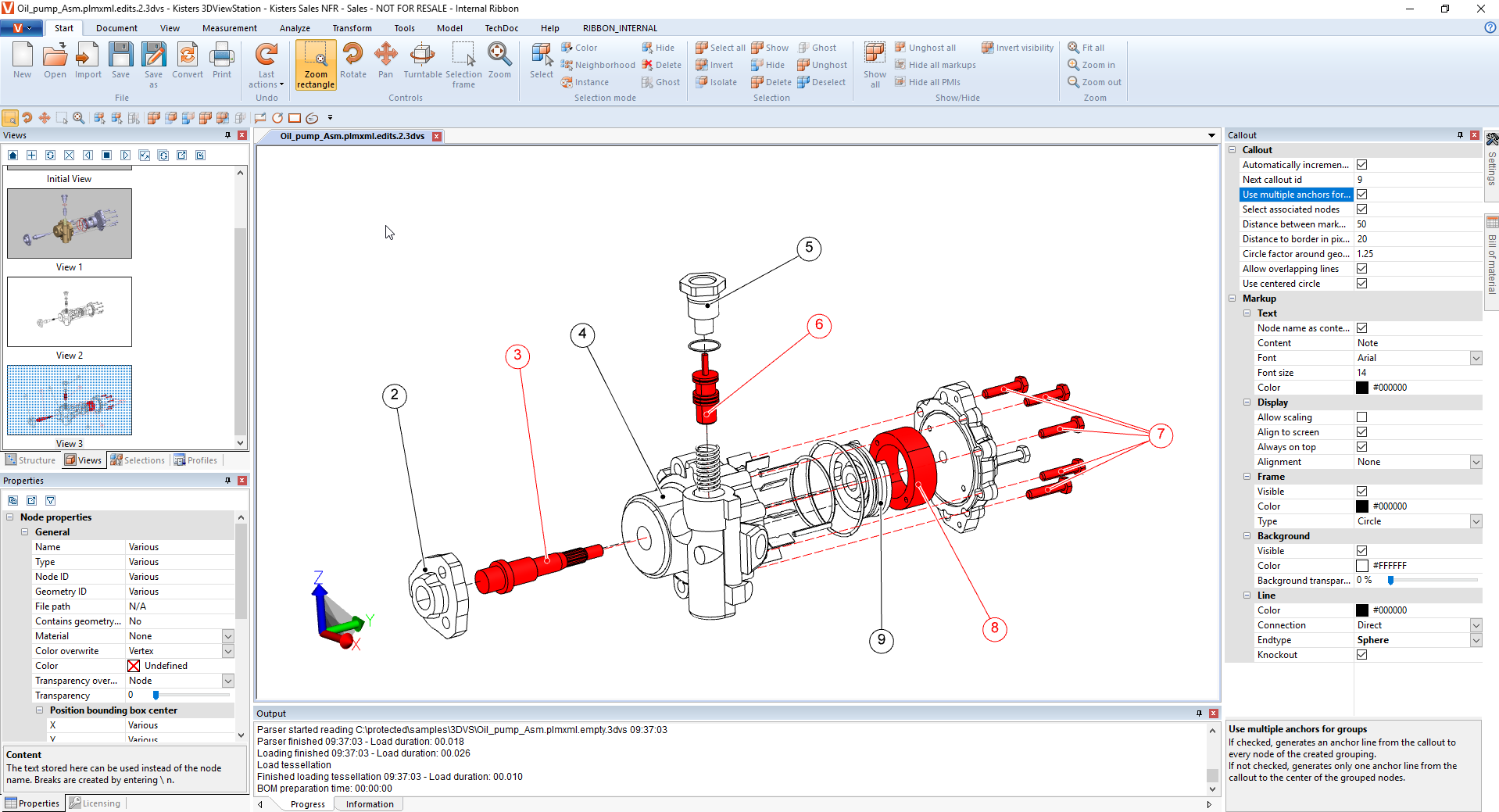Toggle Use centered circle checkbox

[x=1362, y=284]
